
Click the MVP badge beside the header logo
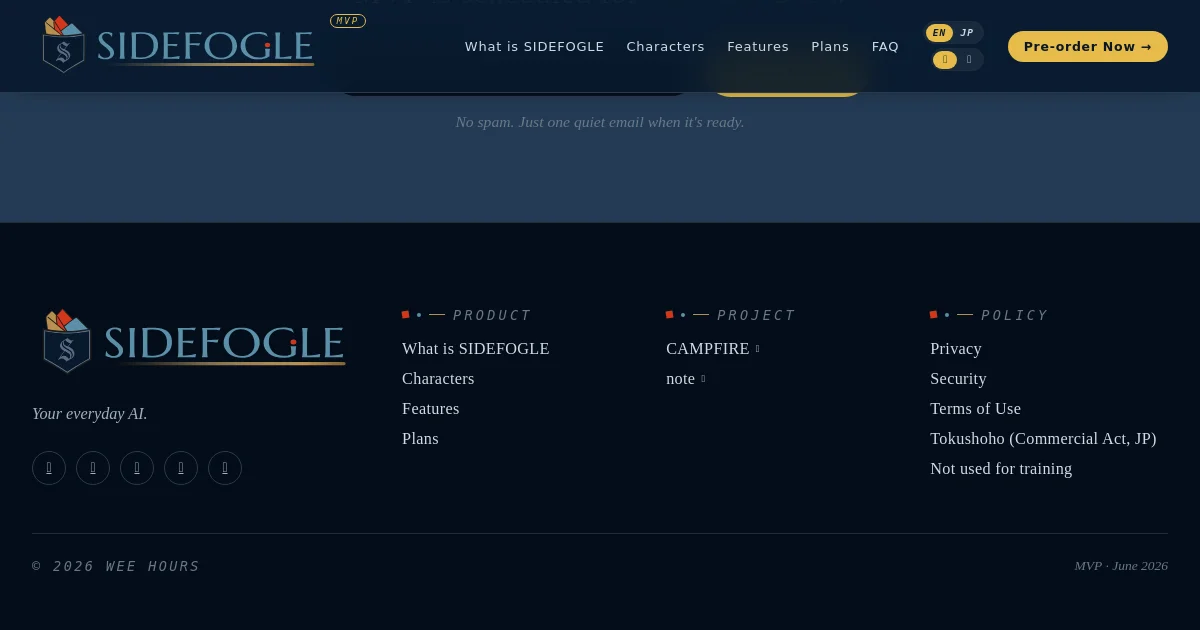pos(348,21)
